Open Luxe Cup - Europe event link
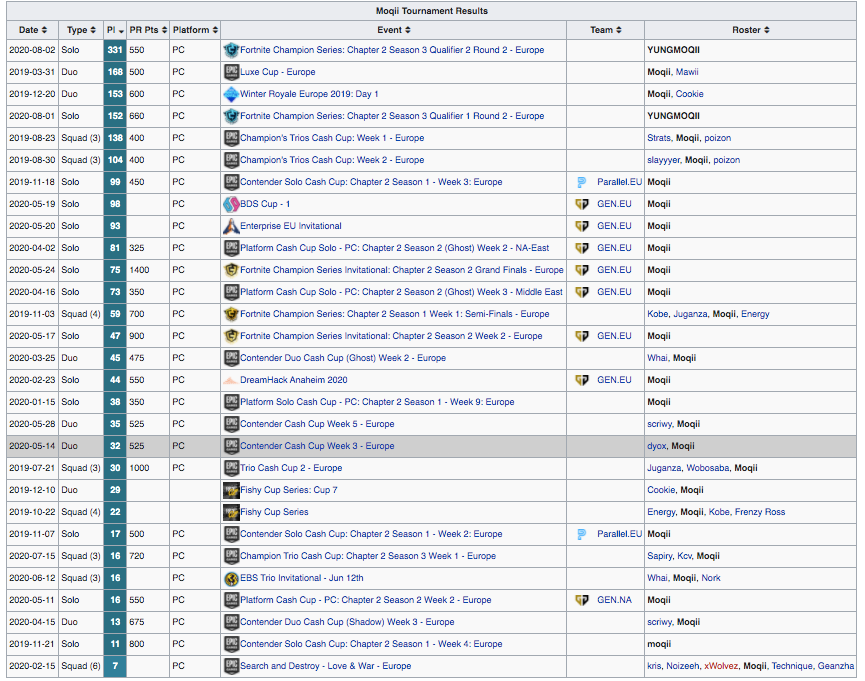This screenshot has width=865, height=681. pos(277,72)
